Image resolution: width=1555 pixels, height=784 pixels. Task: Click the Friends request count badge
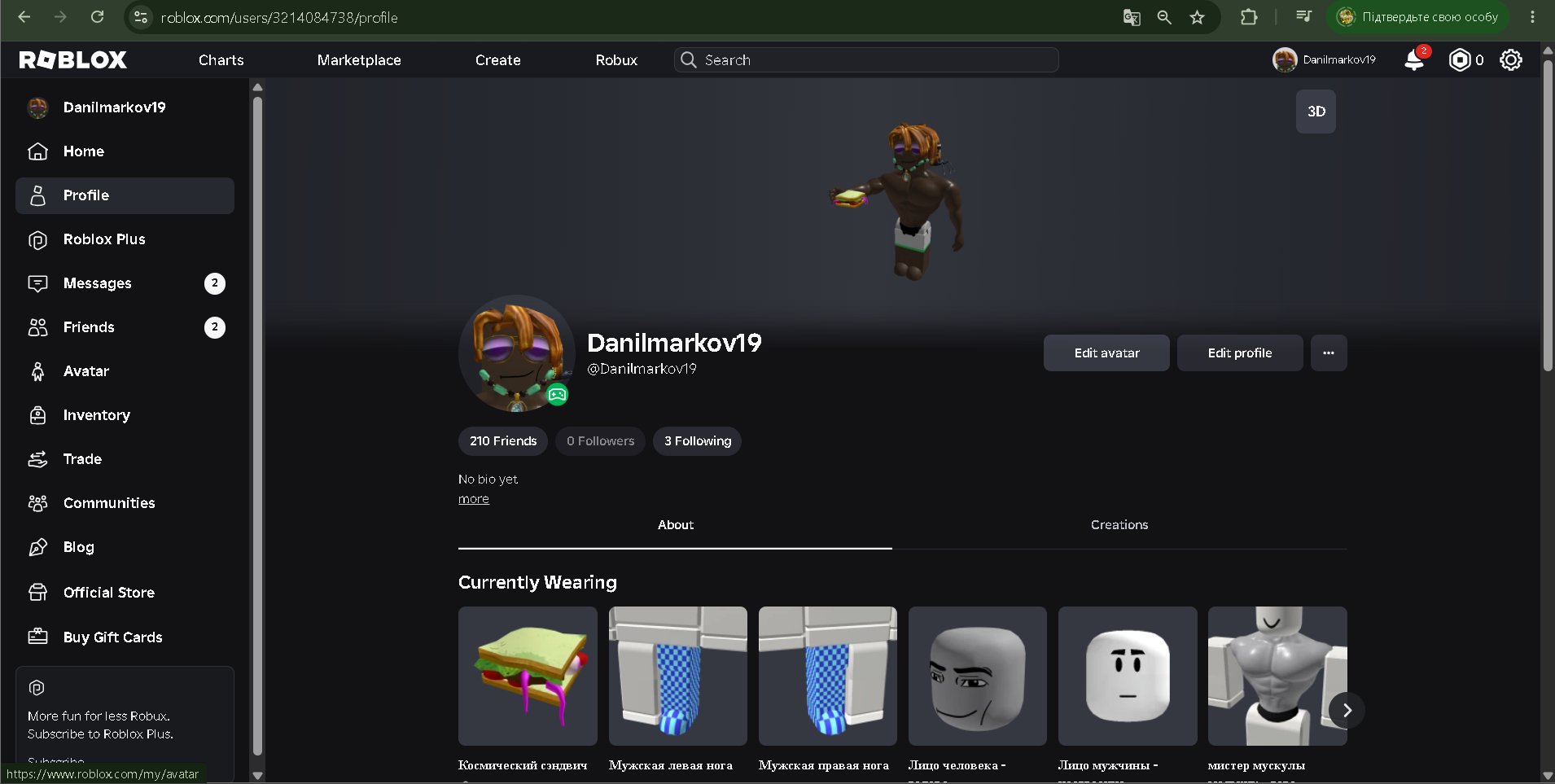coord(215,327)
